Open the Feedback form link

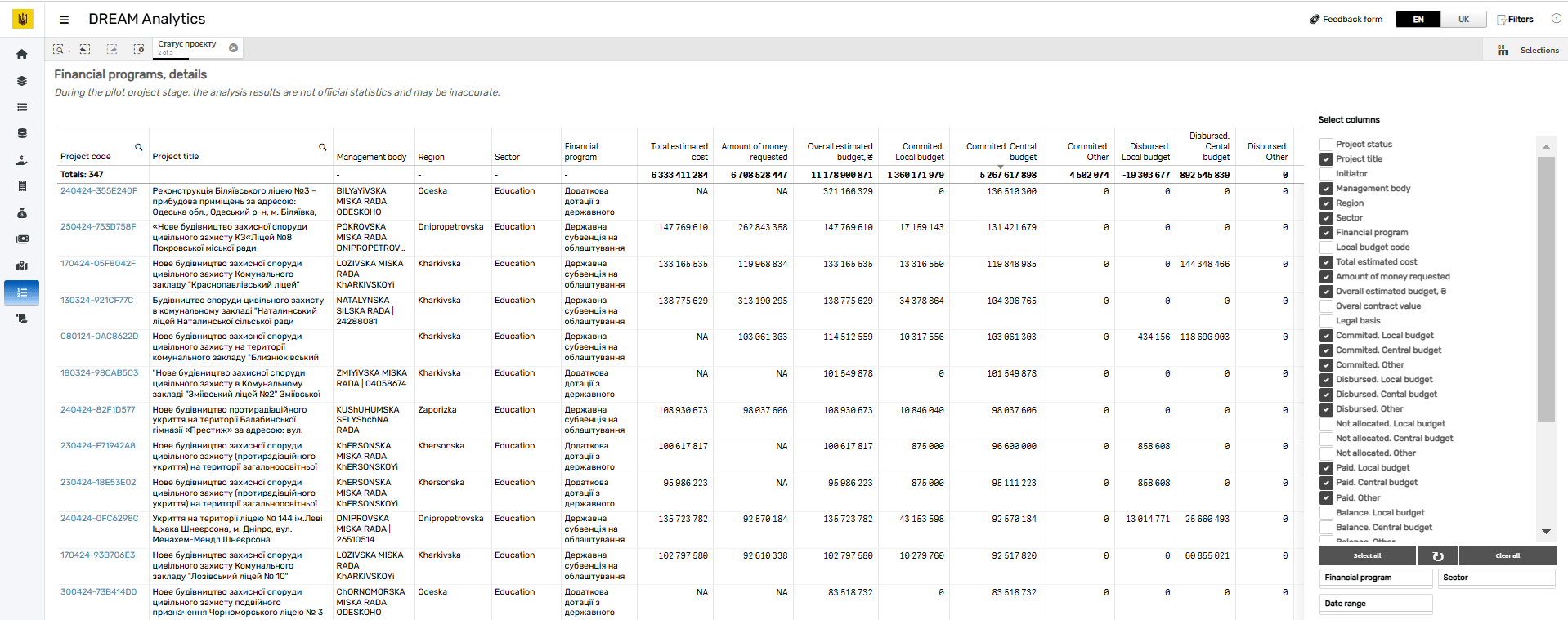[1352, 20]
